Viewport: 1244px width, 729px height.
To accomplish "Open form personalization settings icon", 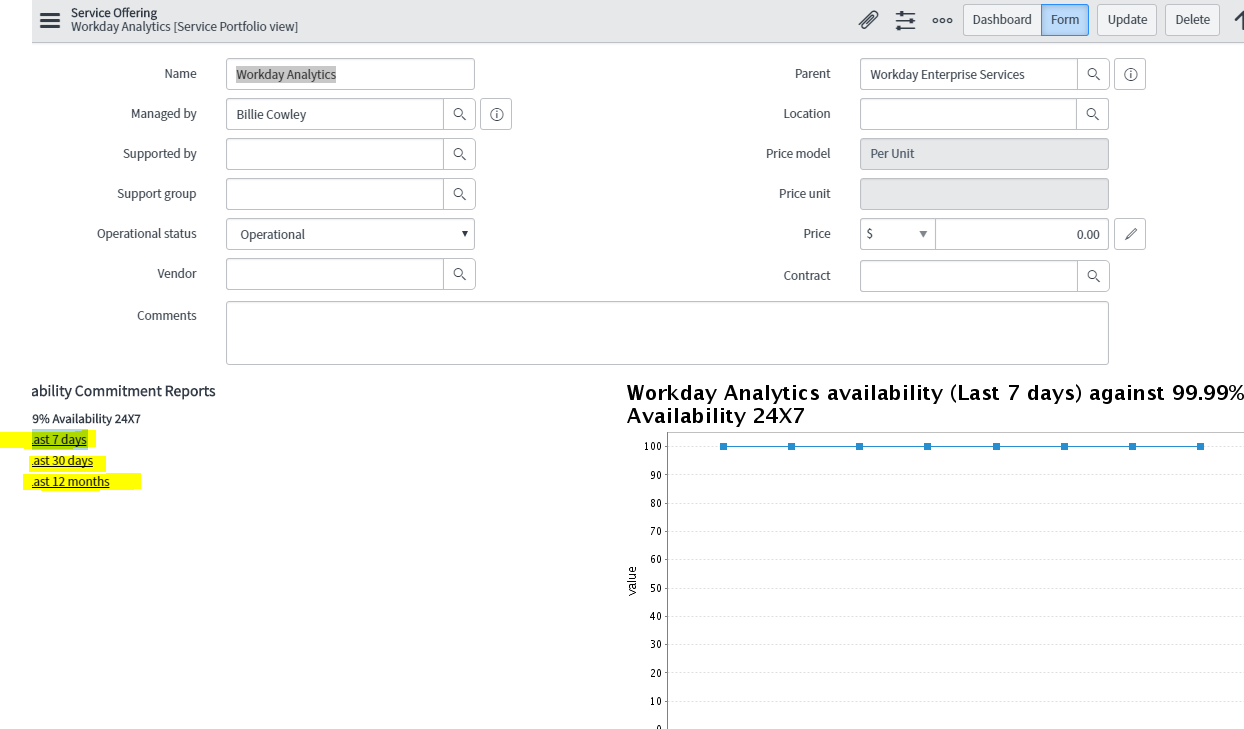I will pos(906,20).
